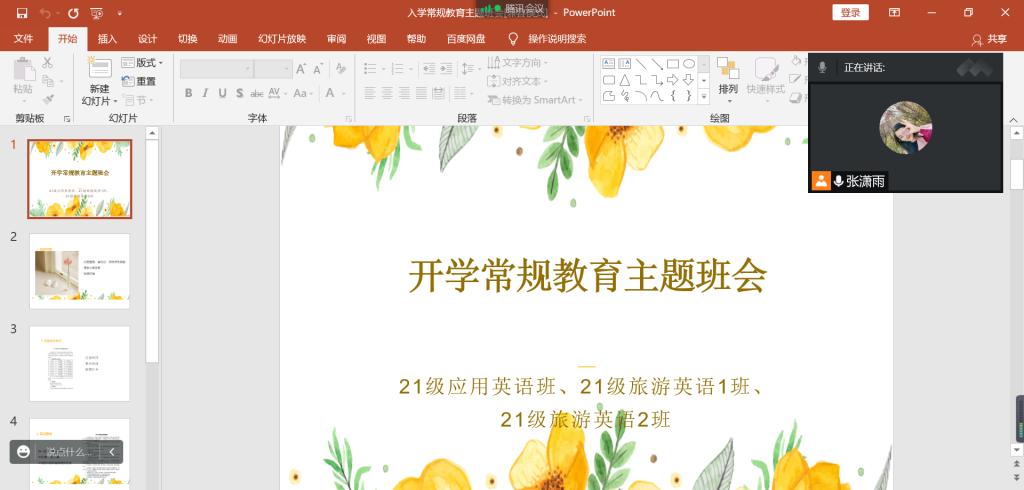This screenshot has width=1024, height=490.
Task: Open the Layout (版式) dropdown
Action: (x=142, y=63)
